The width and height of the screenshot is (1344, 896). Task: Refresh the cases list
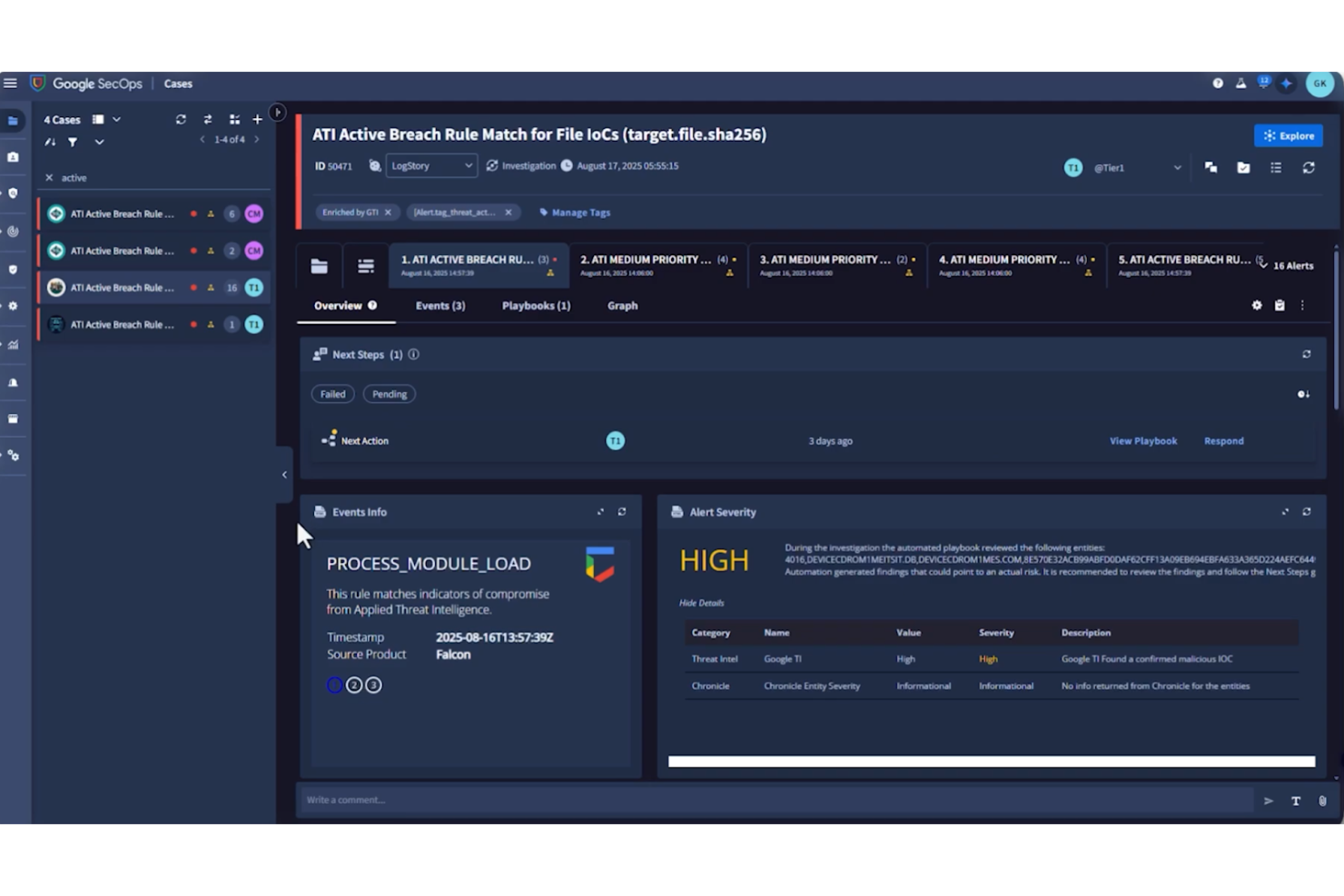pyautogui.click(x=182, y=119)
